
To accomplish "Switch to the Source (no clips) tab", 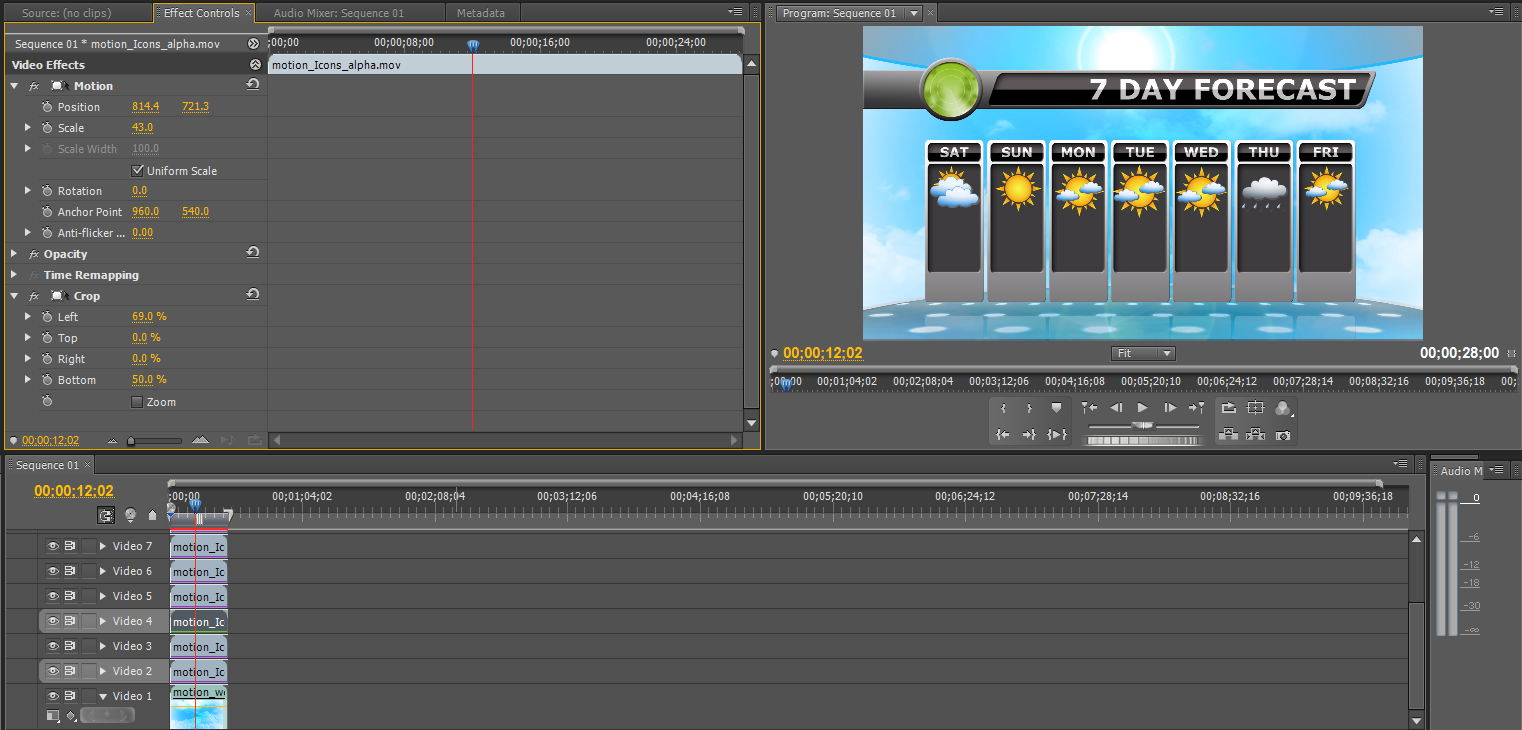I will 67,13.
